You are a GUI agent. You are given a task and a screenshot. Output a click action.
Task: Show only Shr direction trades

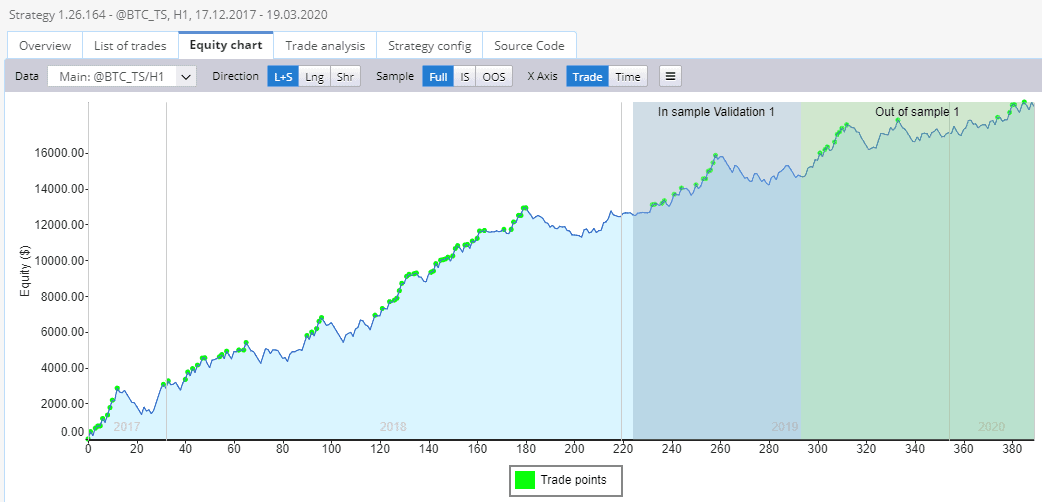(345, 76)
